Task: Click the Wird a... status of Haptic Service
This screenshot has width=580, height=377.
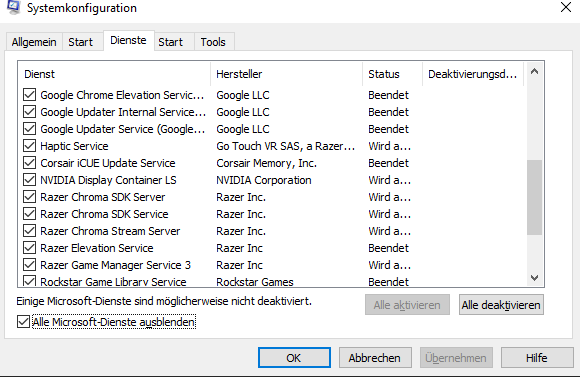Action: point(390,146)
